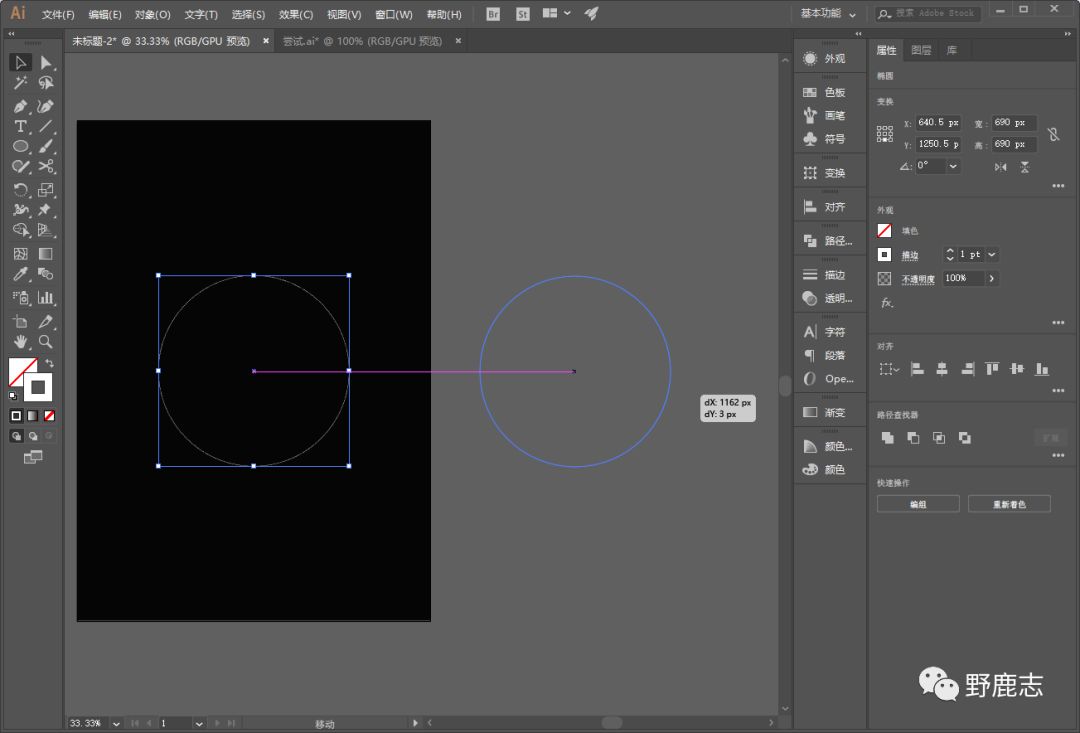The height and width of the screenshot is (733, 1080).
Task: Select the Zoom magnifier tool
Action: coord(45,342)
